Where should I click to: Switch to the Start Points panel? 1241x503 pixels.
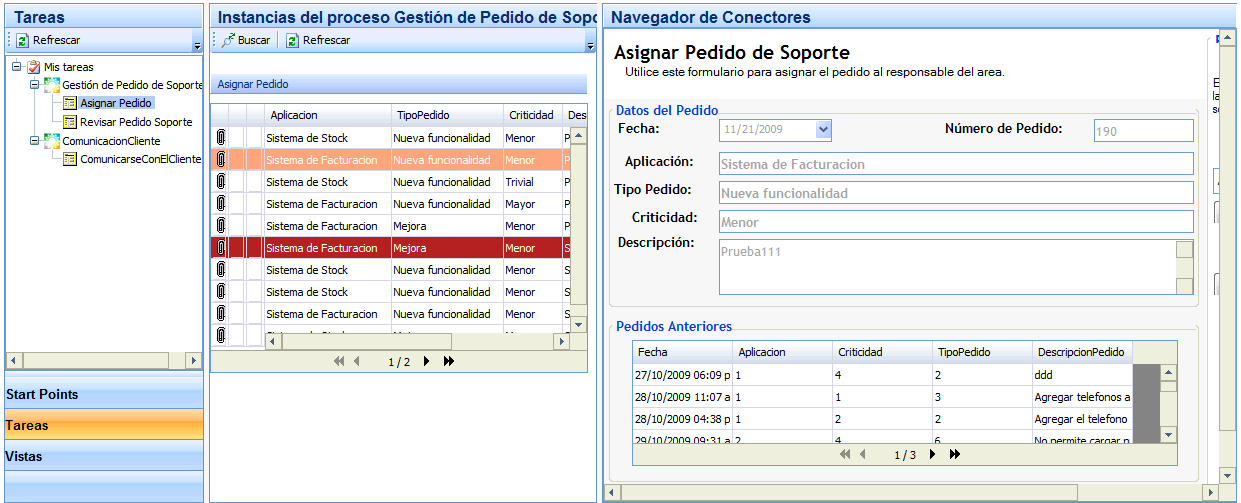click(102, 394)
